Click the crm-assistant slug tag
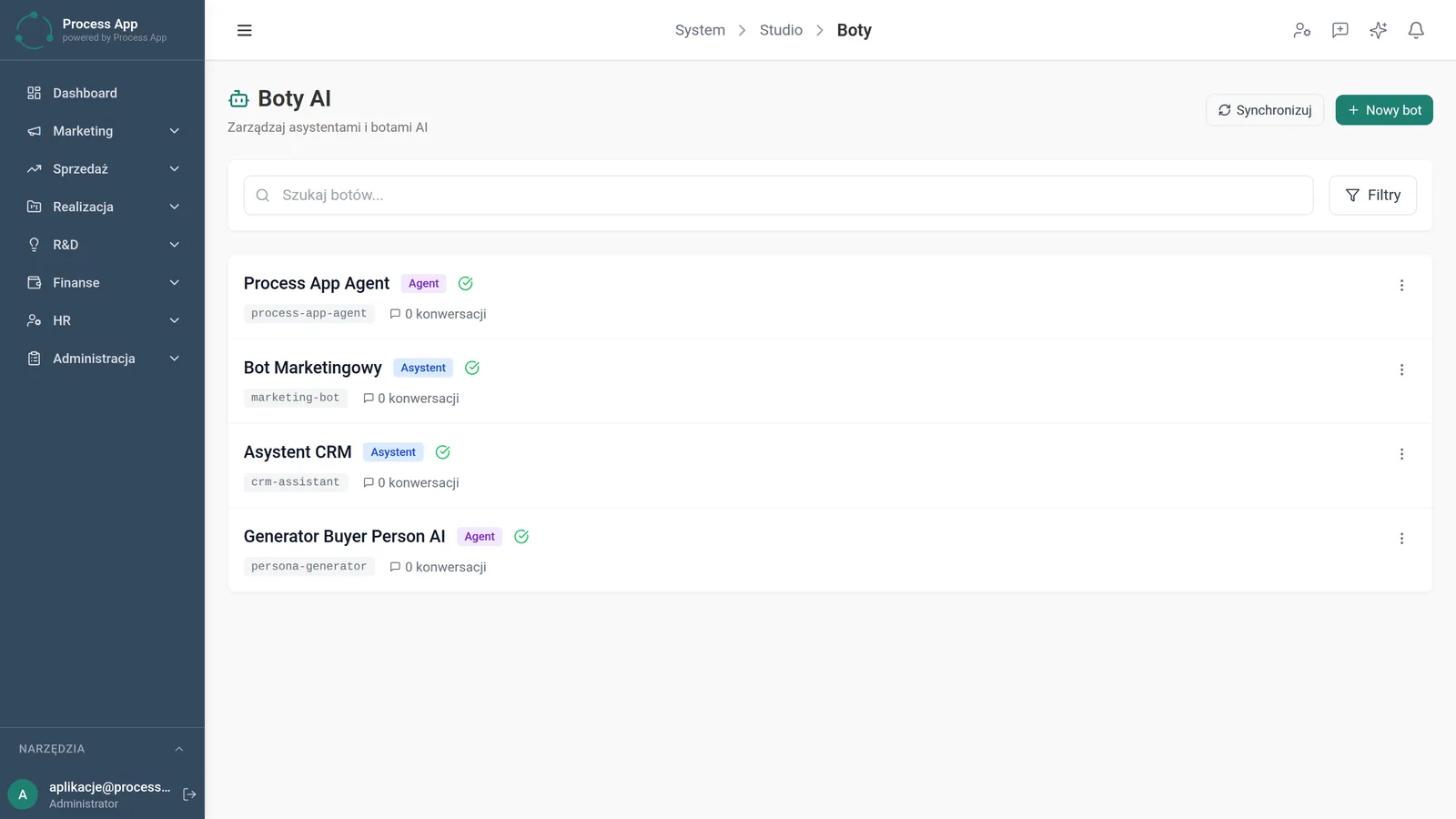 [x=295, y=482]
